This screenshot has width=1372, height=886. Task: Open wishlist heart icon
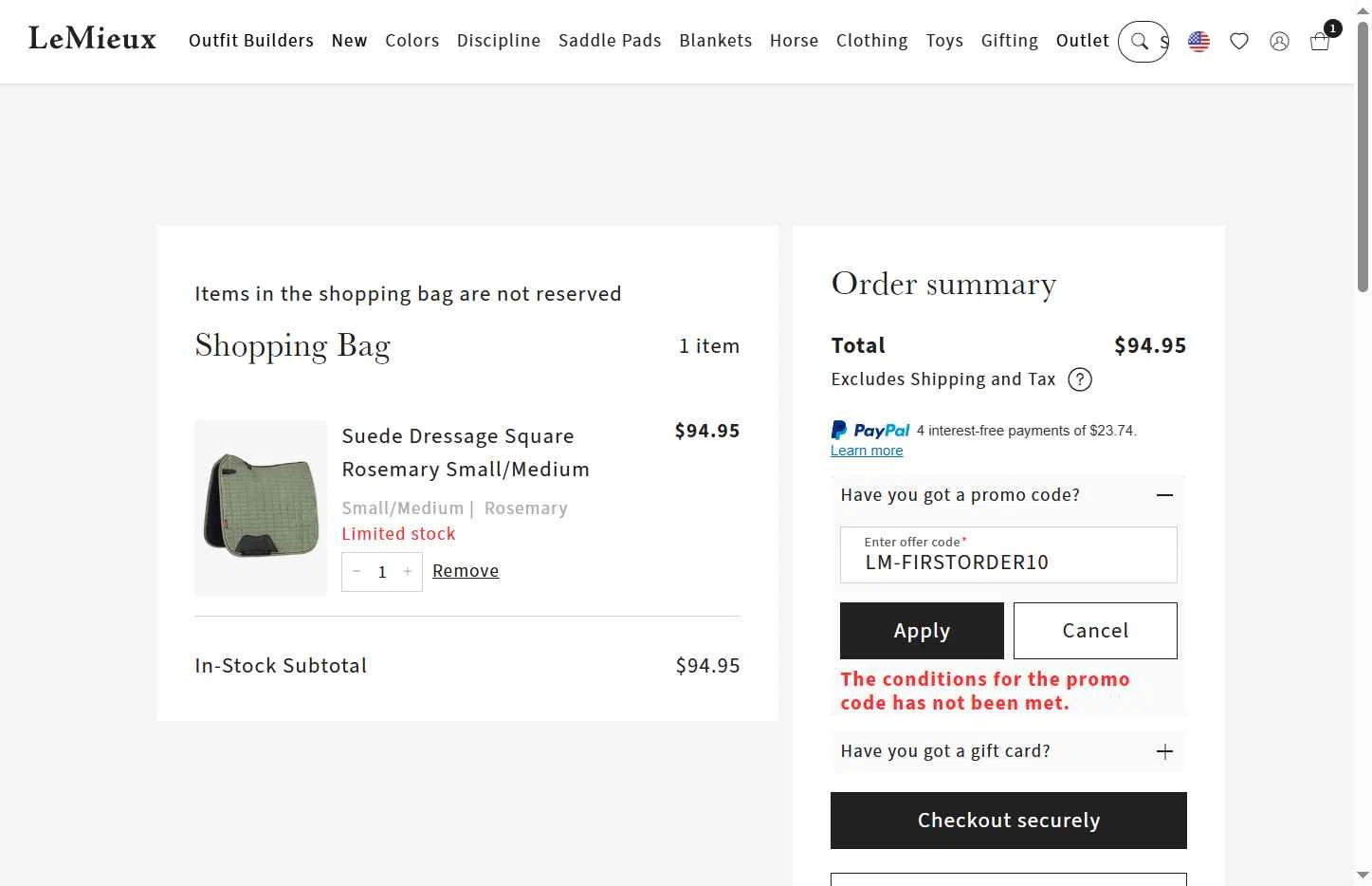(1239, 41)
